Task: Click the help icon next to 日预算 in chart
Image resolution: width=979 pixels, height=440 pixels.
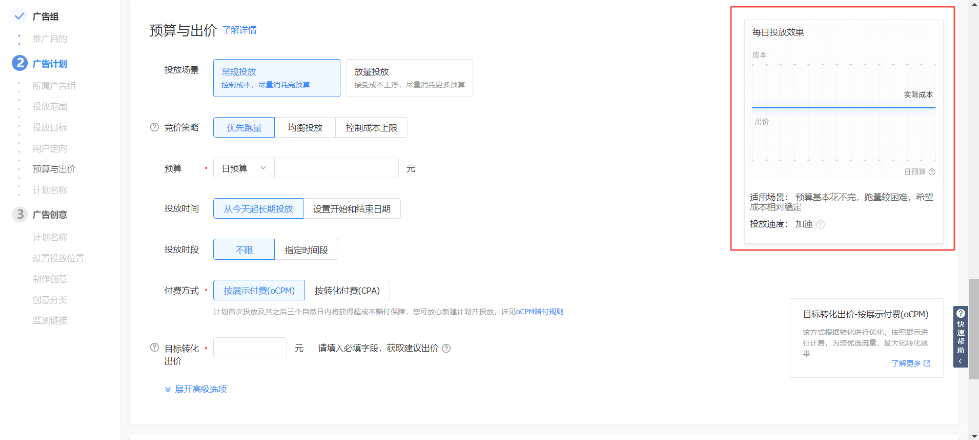Action: 932,171
